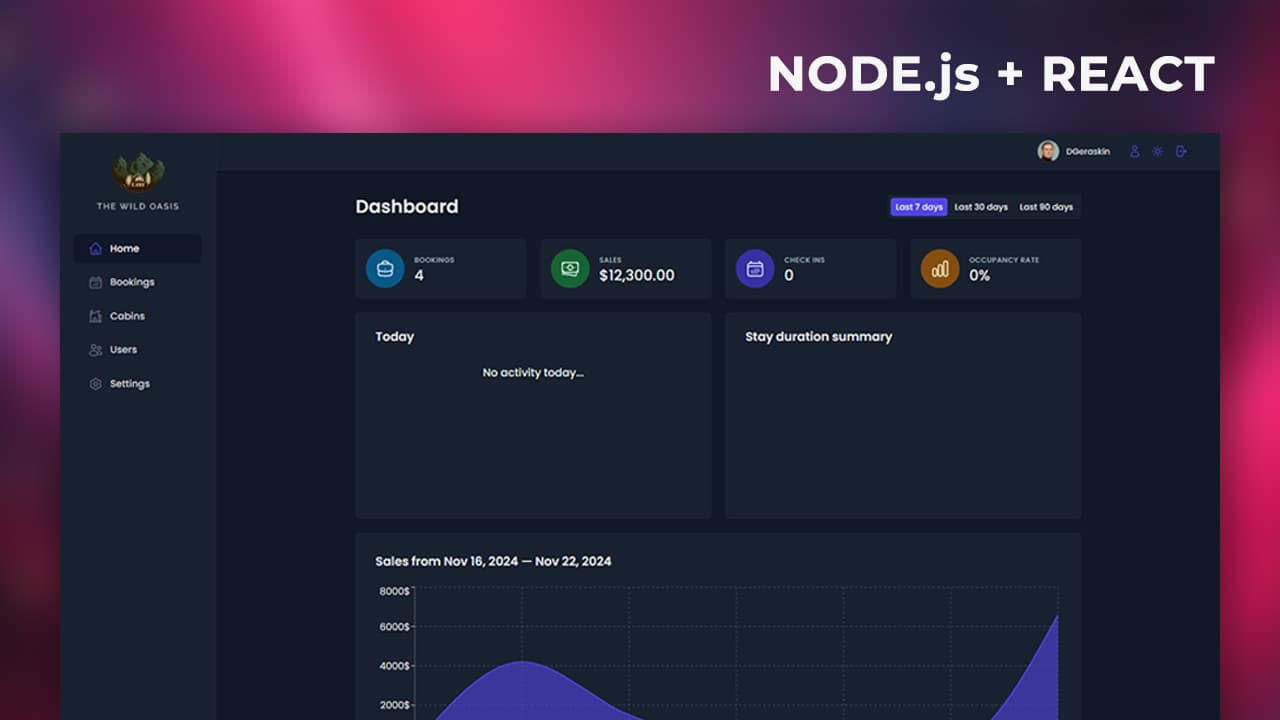Click the 6000$ axis label on chart
This screenshot has width=1280, height=720.
394,627
